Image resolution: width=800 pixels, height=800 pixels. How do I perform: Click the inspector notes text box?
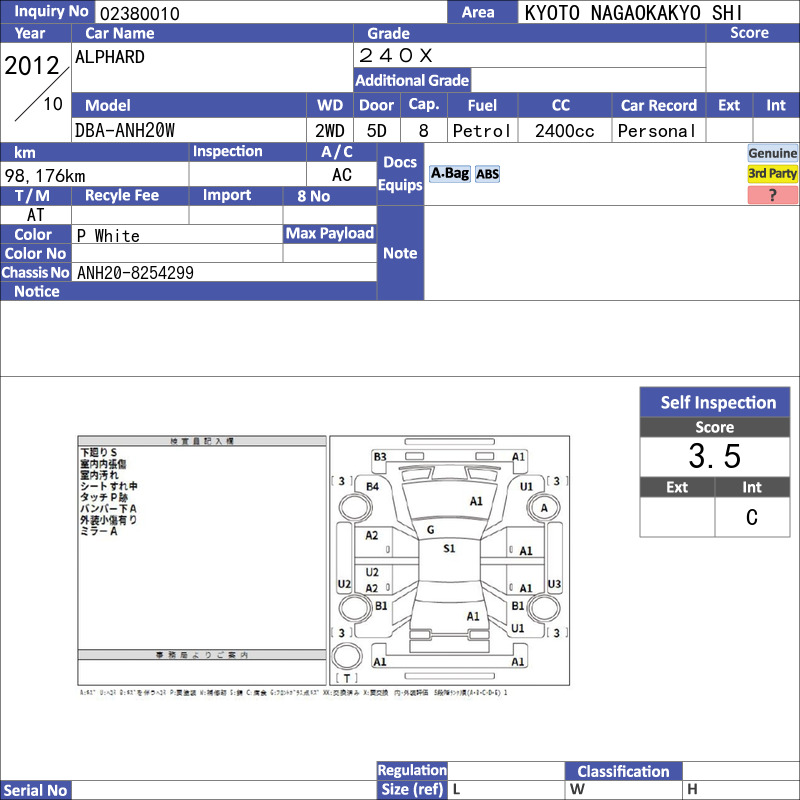tap(202, 545)
